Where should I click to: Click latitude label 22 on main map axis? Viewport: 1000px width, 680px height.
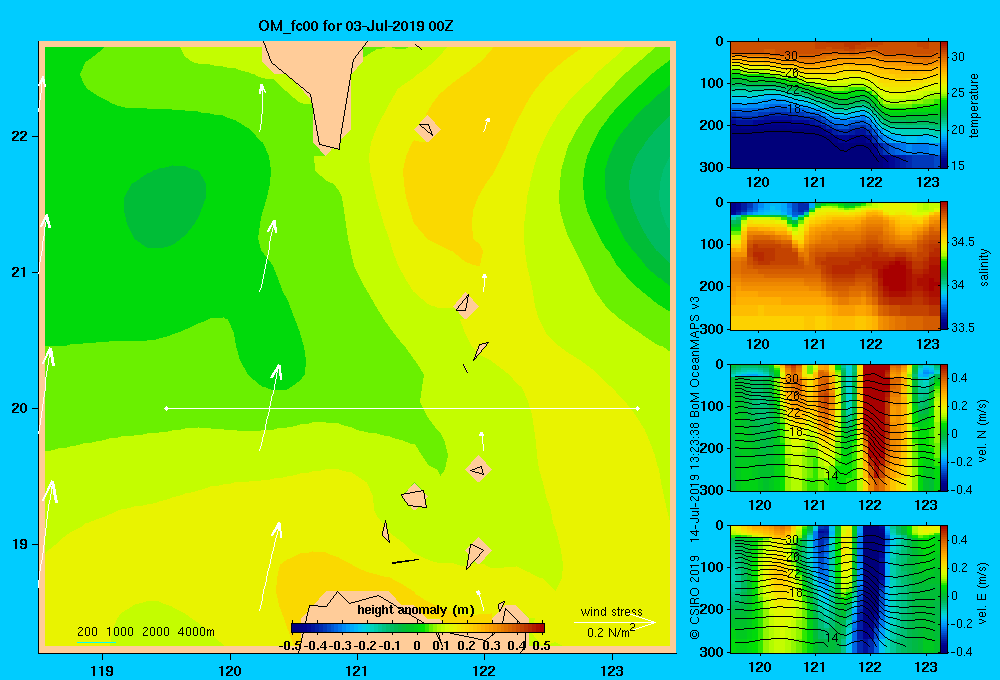point(20,137)
